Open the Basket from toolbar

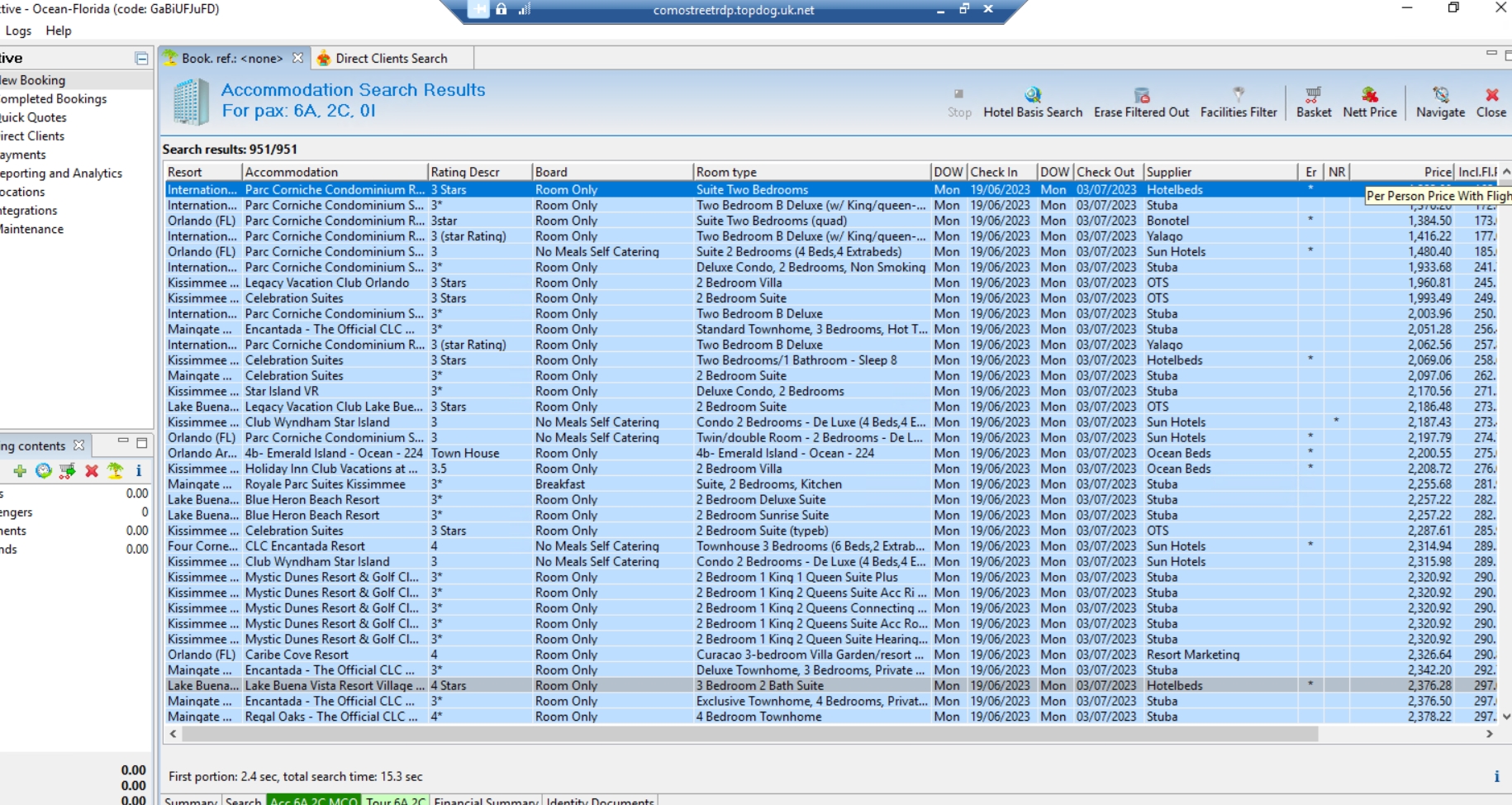(1314, 102)
